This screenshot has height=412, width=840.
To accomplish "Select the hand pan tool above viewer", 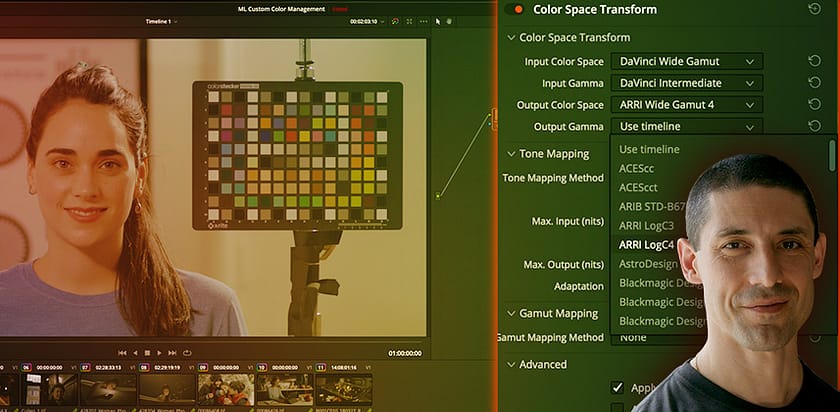I will (449, 21).
